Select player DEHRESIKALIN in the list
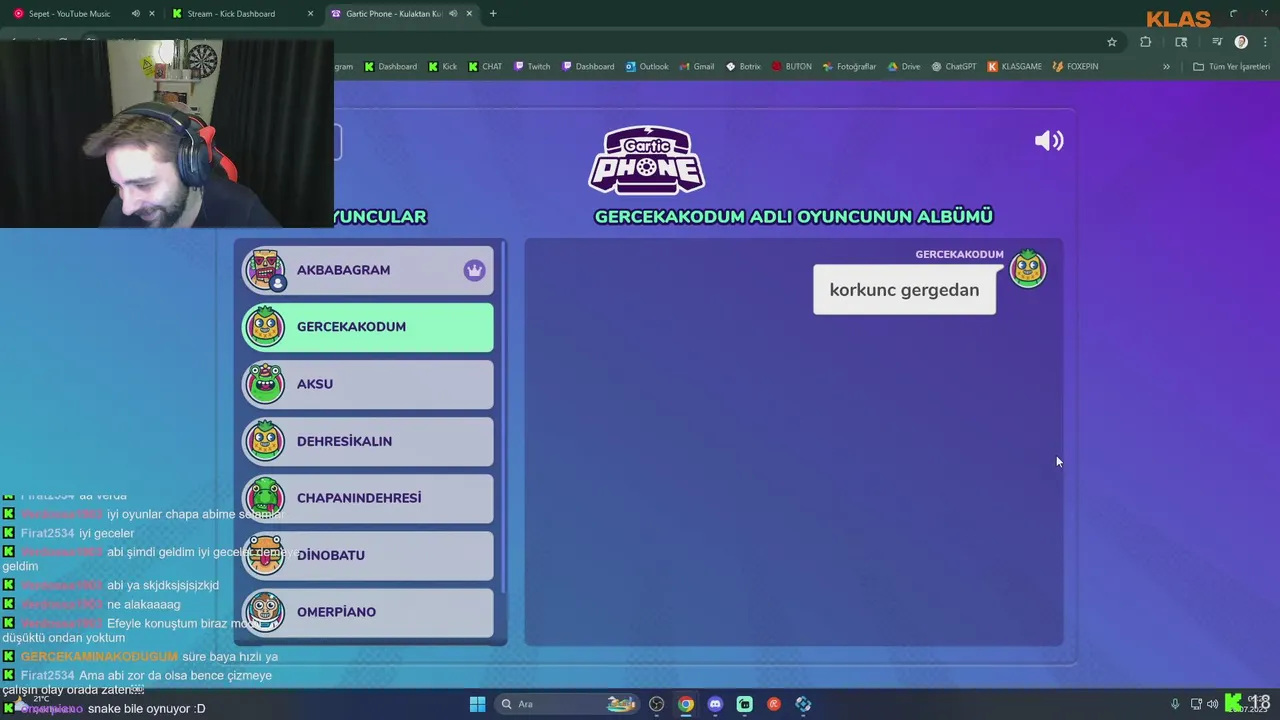 367,441
